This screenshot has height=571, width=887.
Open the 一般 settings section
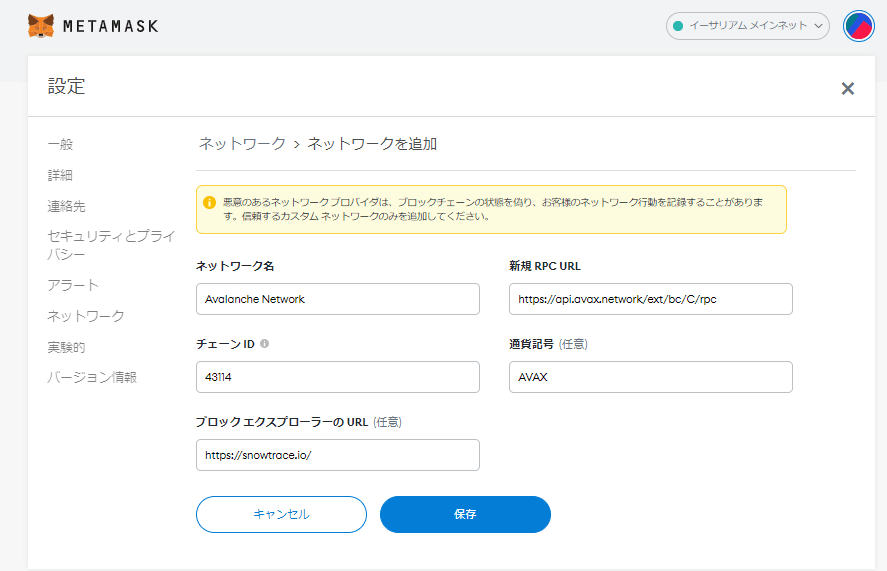(x=61, y=144)
